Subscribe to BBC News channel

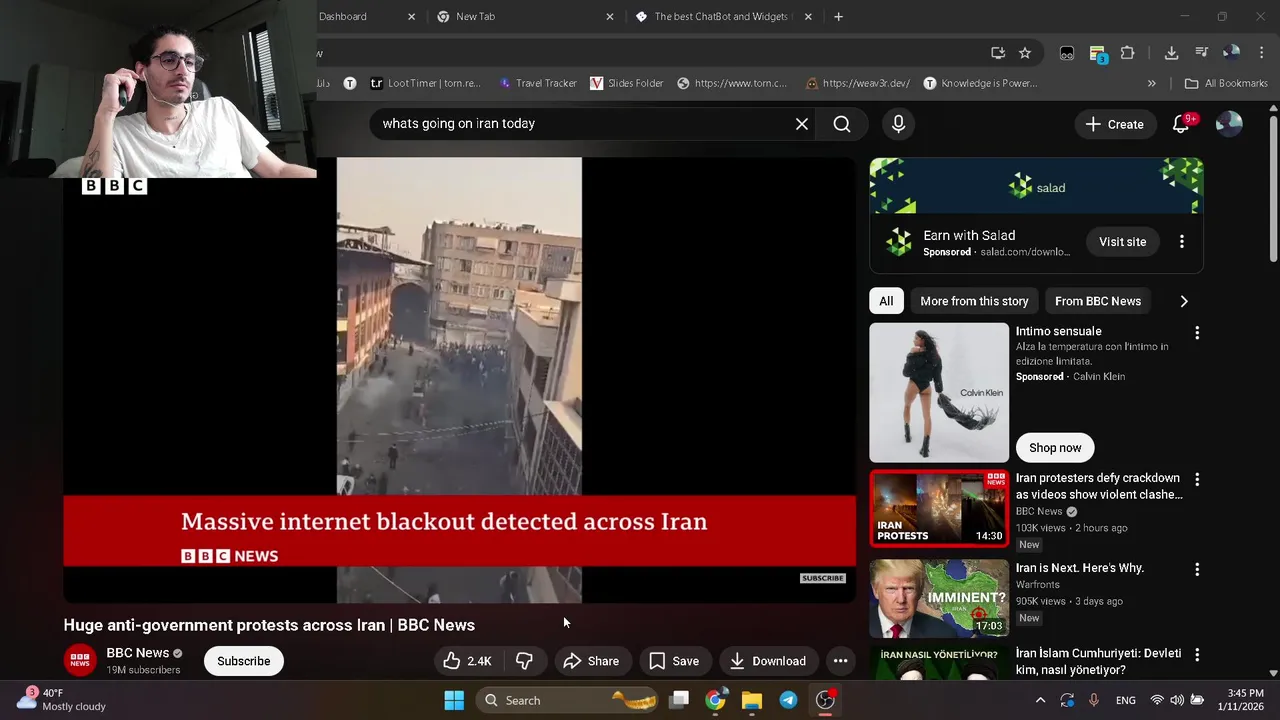[244, 661]
